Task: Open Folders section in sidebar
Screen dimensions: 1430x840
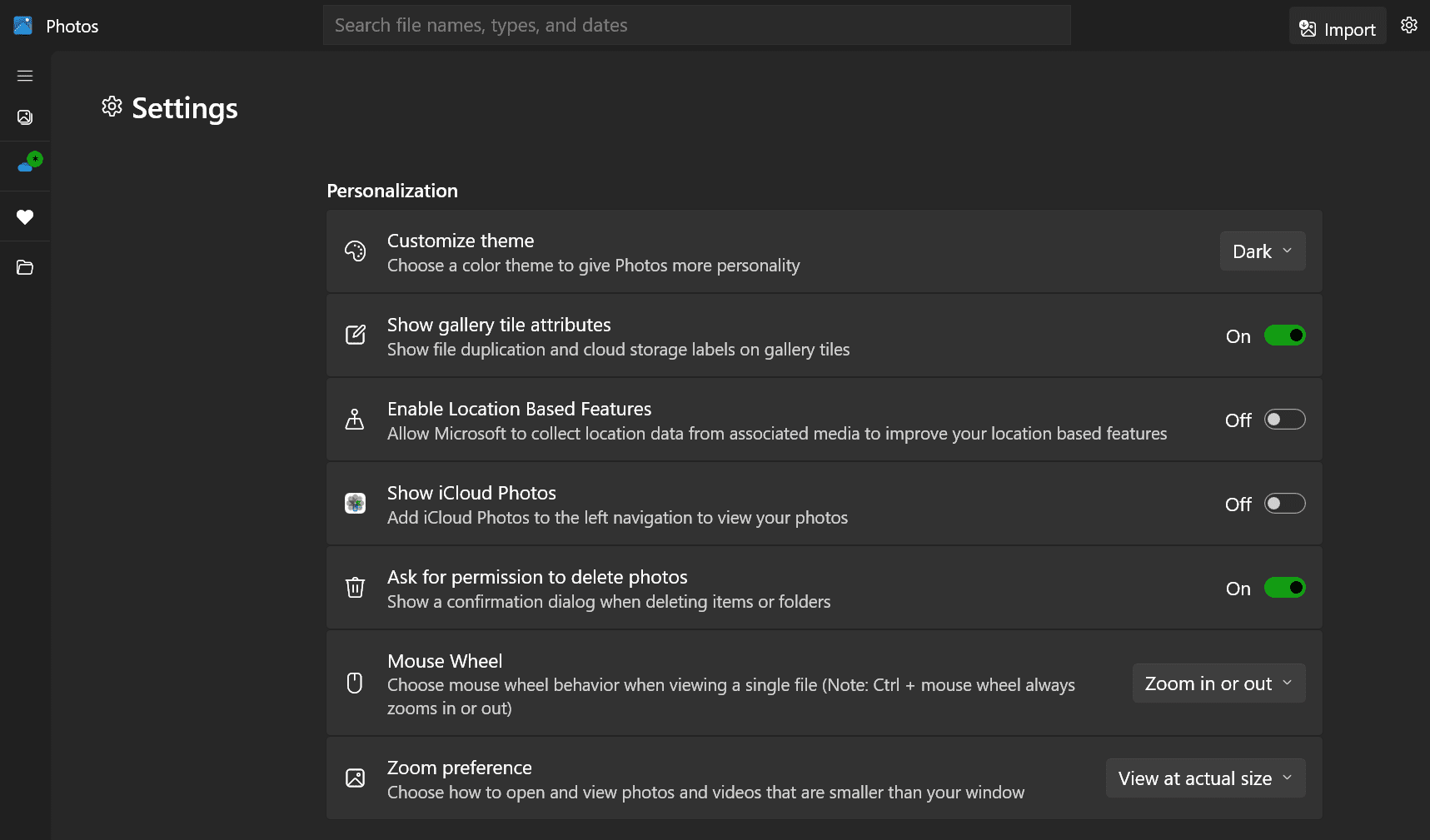Action: [25, 267]
